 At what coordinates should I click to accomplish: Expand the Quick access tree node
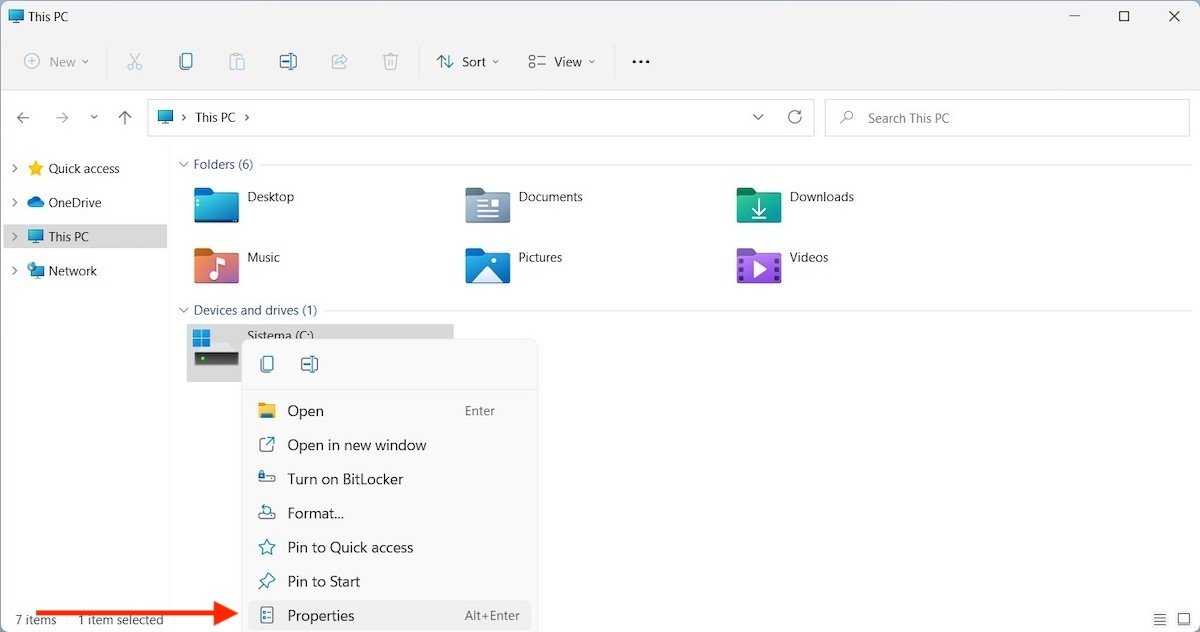(15, 169)
